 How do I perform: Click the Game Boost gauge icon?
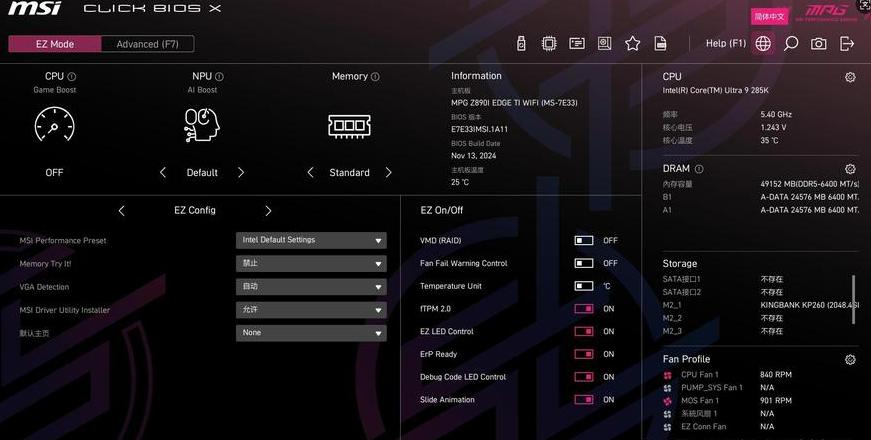pos(54,124)
